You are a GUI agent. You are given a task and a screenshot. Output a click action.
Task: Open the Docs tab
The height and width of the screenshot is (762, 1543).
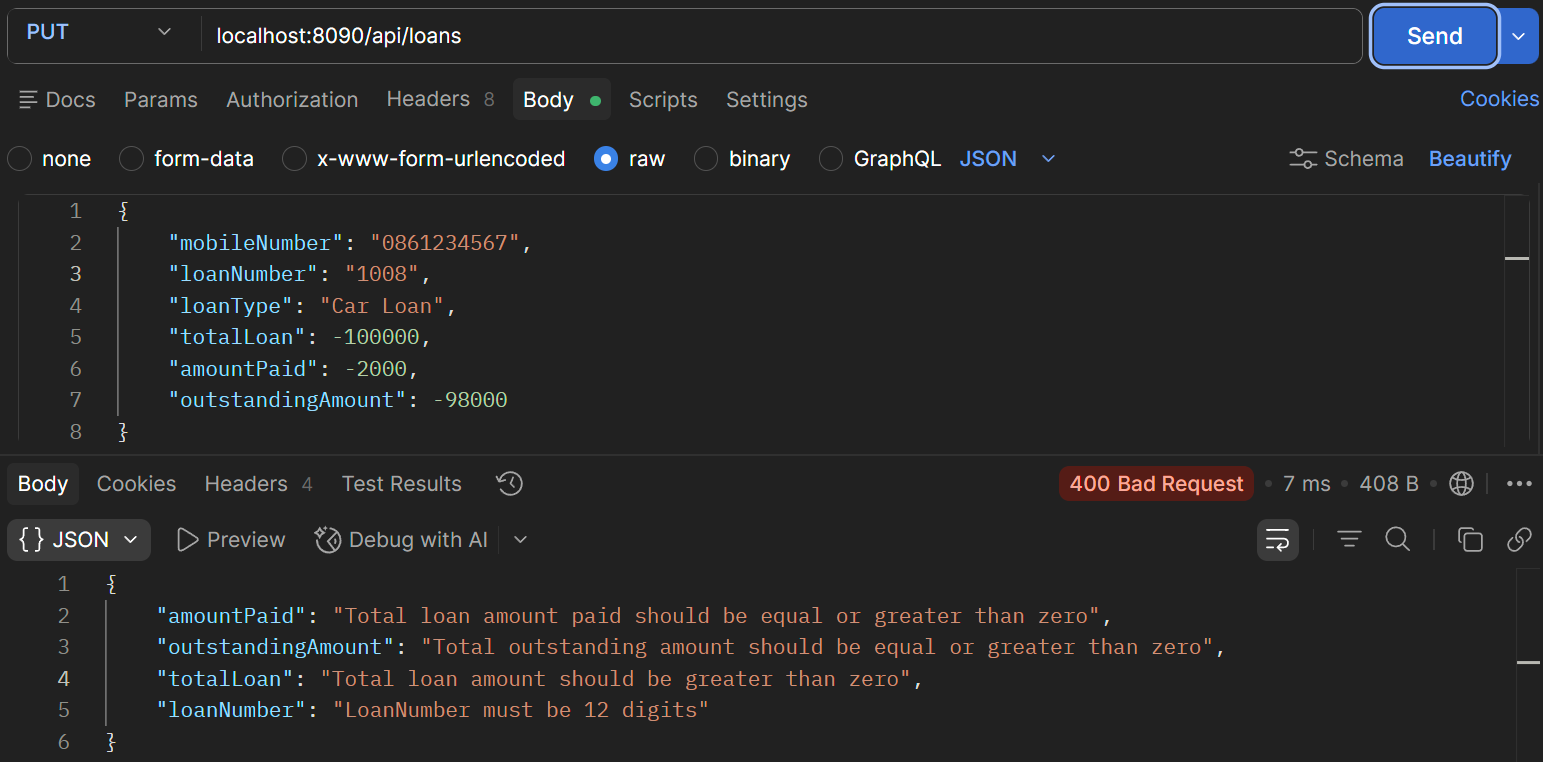57,100
